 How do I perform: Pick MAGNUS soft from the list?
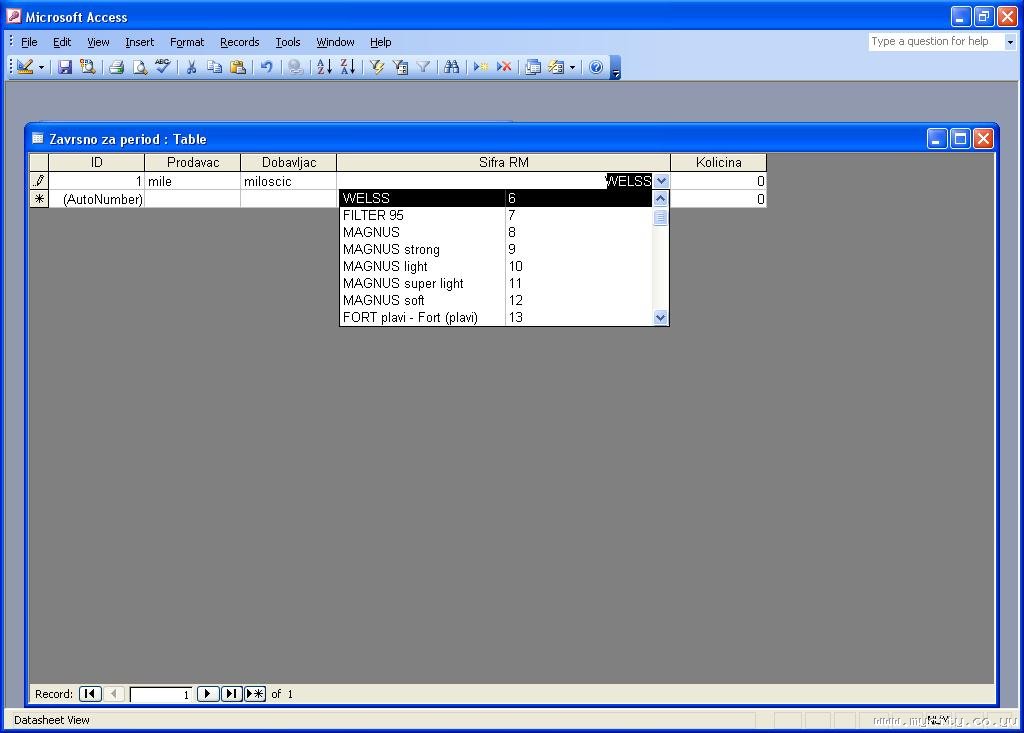click(496, 300)
